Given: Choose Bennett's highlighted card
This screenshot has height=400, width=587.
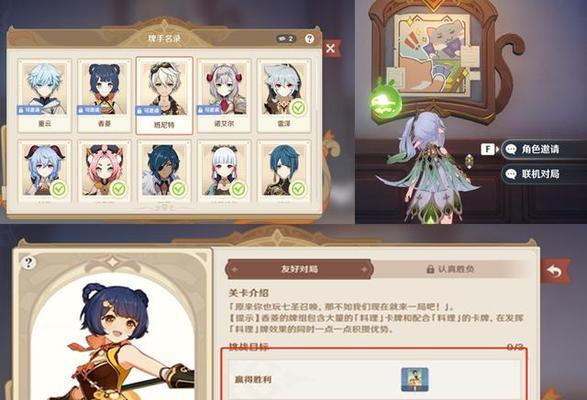Looking at the screenshot, I should 164,96.
